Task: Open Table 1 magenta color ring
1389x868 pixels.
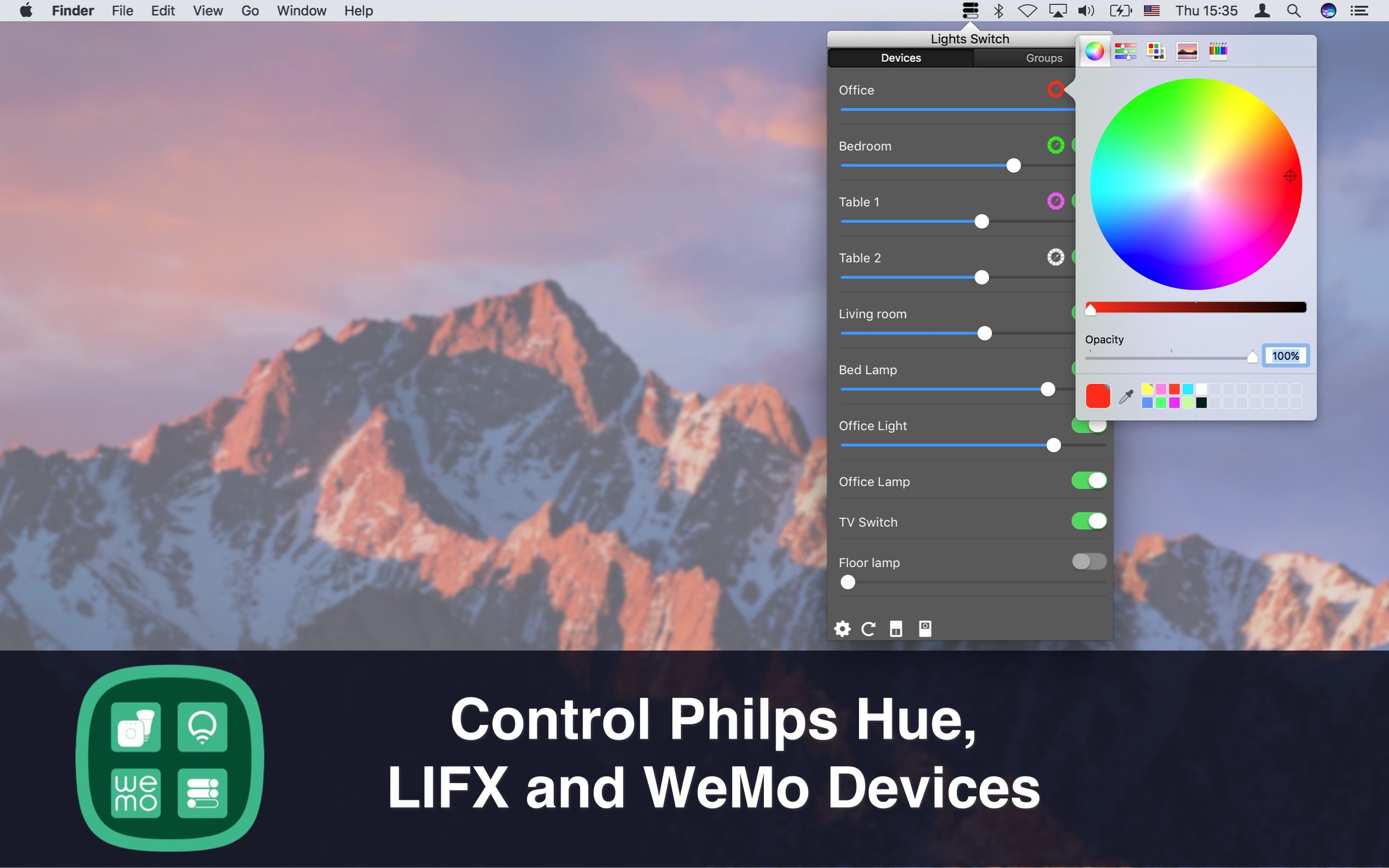Action: 1056,201
